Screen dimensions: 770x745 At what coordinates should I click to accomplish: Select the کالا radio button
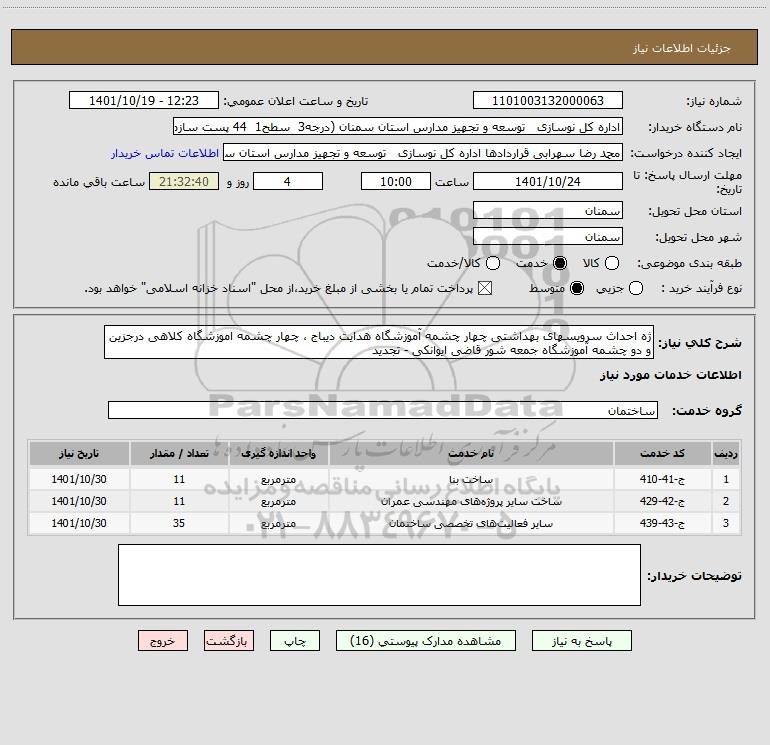611,263
